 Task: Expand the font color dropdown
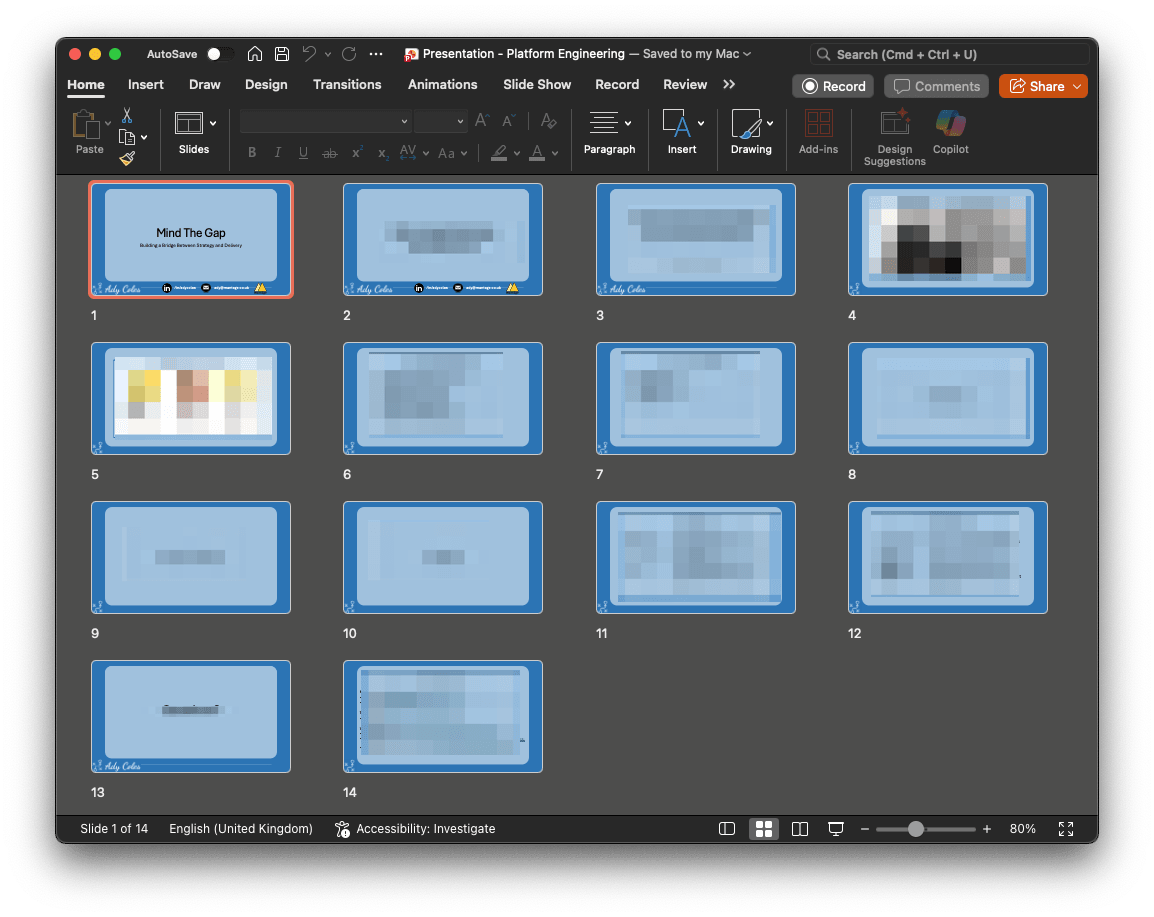point(553,152)
